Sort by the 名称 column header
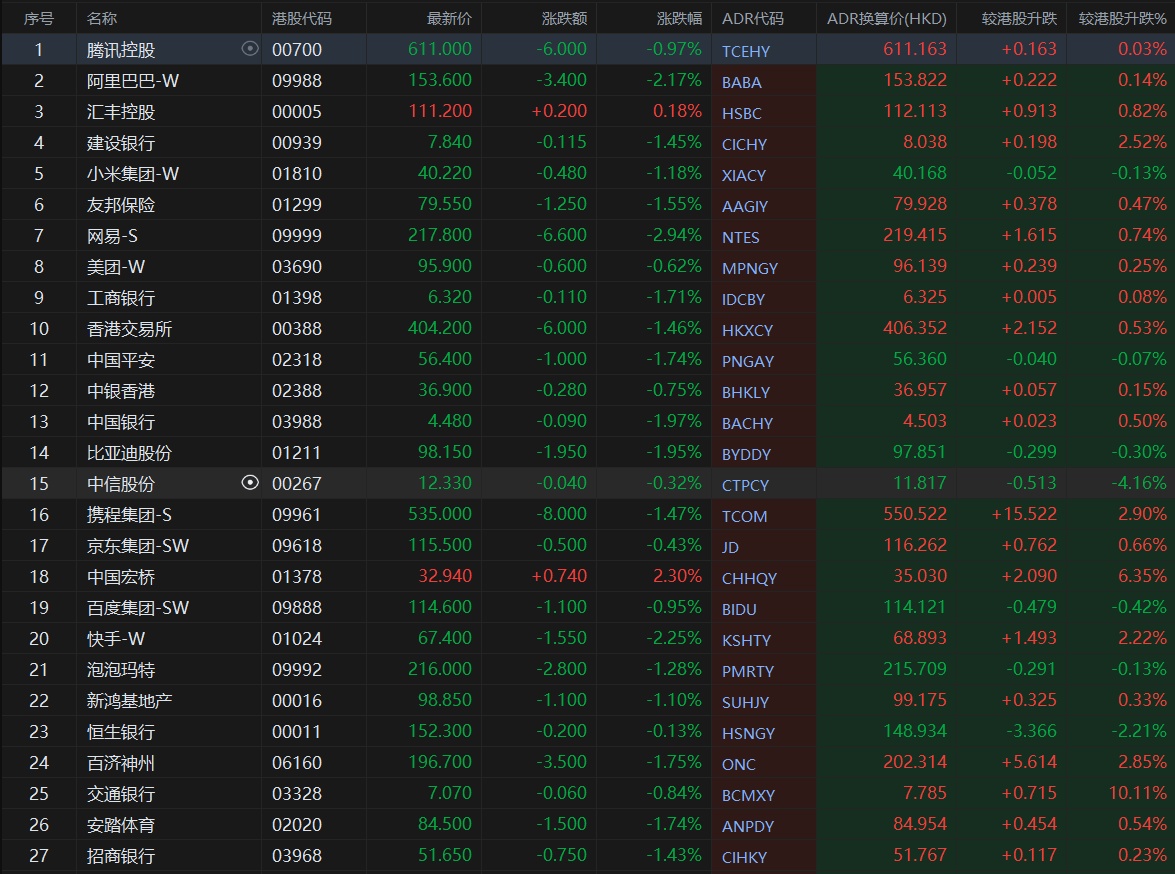The image size is (1175, 874). pyautogui.click(x=102, y=18)
